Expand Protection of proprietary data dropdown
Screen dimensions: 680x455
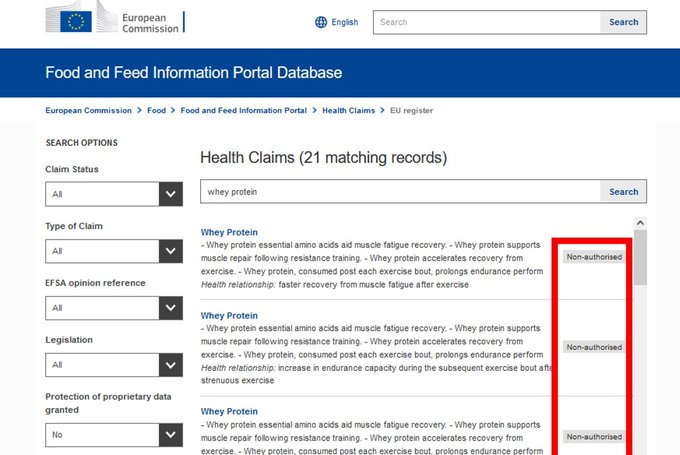114,435
